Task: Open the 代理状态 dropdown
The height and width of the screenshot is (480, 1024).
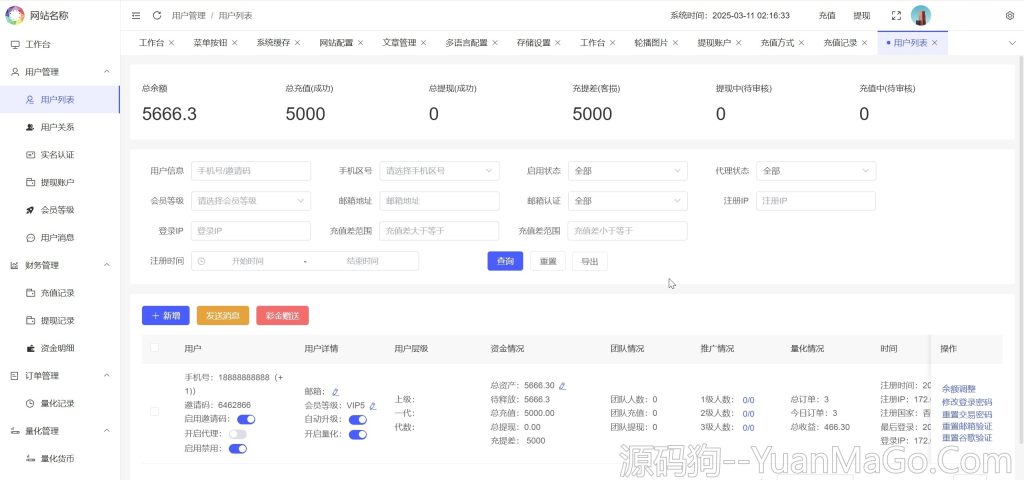Action: [x=816, y=170]
